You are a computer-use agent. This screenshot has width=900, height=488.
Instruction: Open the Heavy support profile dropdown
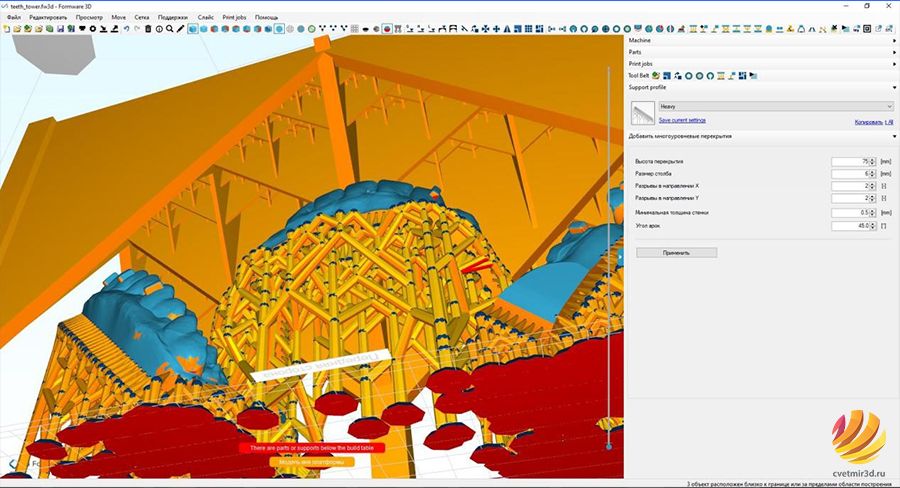[776, 106]
